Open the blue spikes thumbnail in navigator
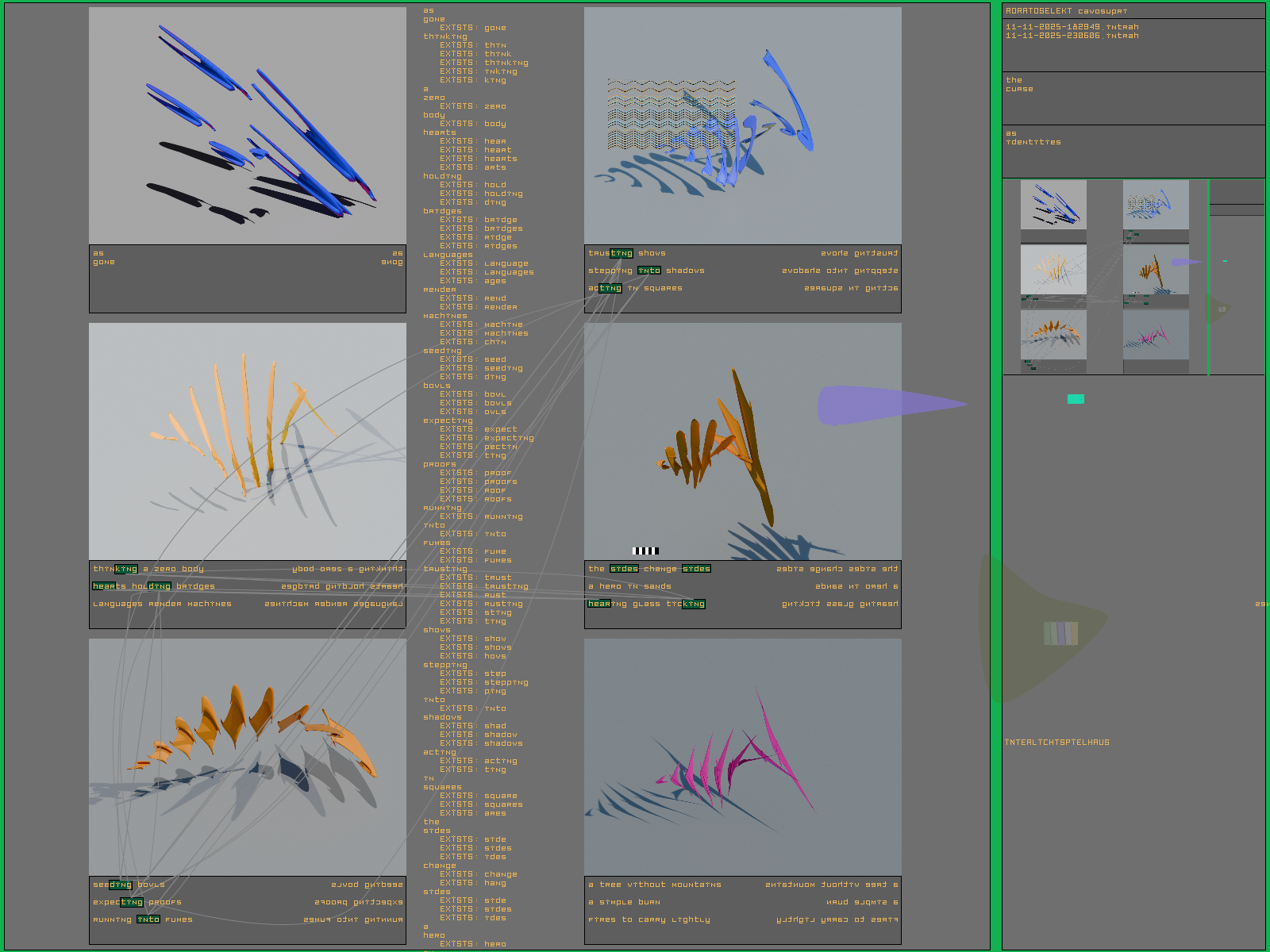 1053,205
